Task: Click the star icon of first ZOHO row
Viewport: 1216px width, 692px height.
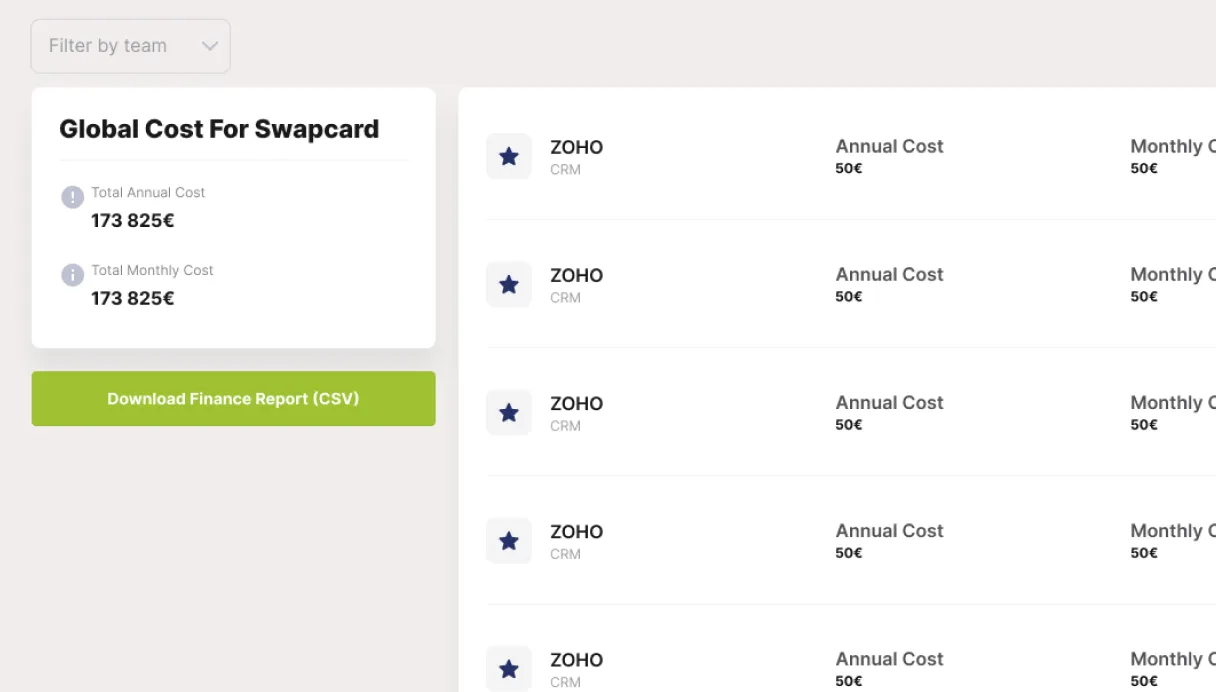Action: [x=509, y=156]
